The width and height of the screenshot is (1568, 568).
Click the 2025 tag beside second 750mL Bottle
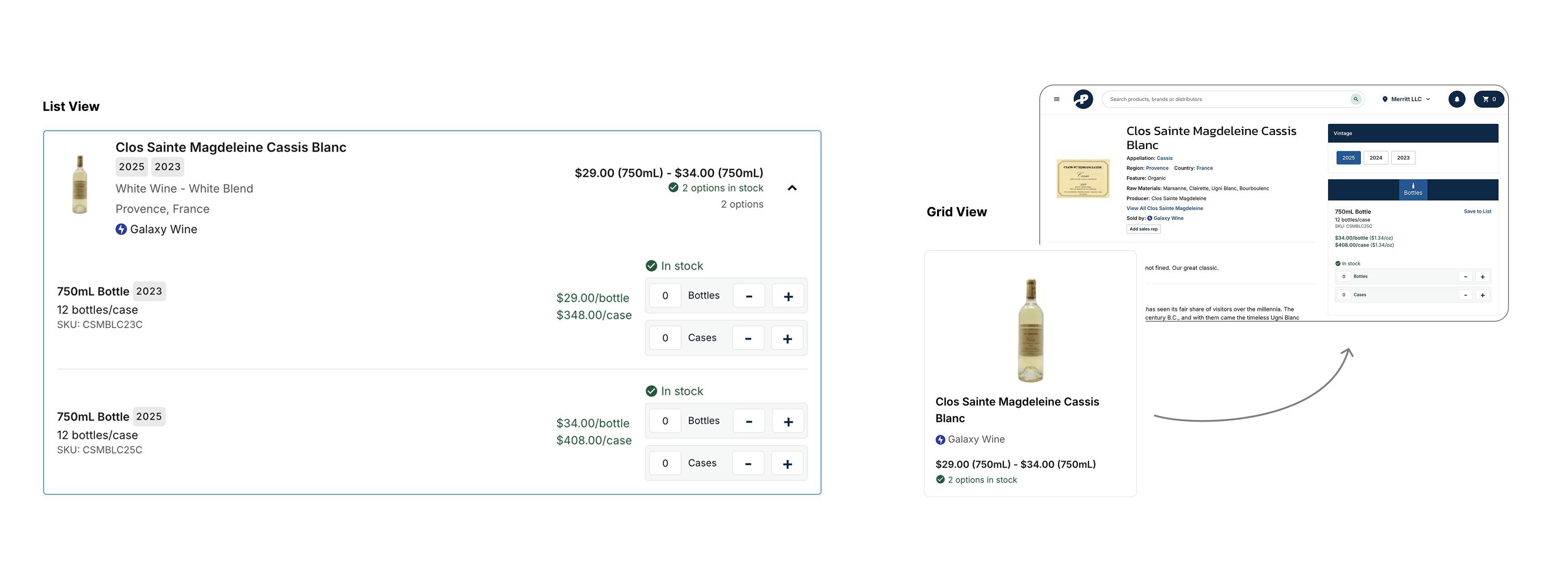[x=149, y=417]
